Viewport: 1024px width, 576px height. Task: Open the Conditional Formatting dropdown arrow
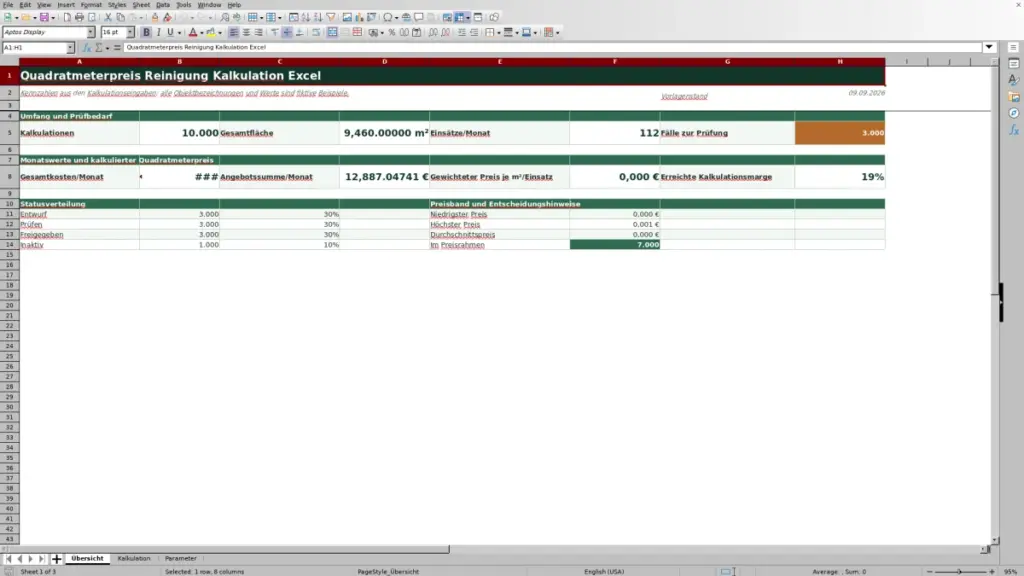(557, 33)
